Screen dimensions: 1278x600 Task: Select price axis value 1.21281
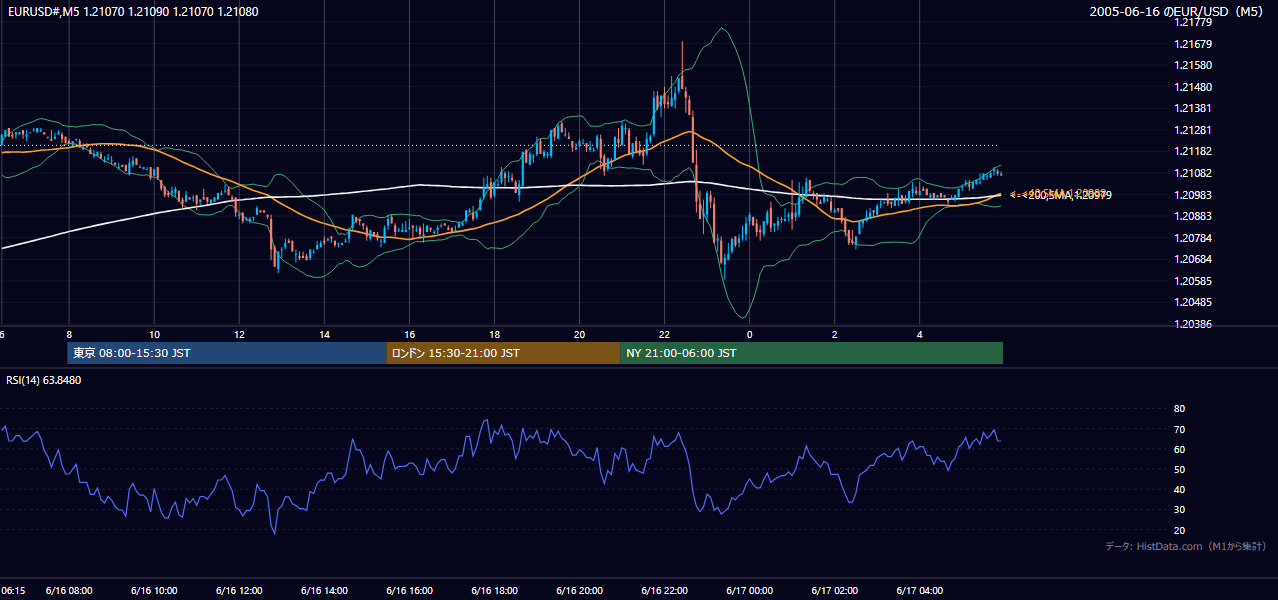click(1192, 130)
